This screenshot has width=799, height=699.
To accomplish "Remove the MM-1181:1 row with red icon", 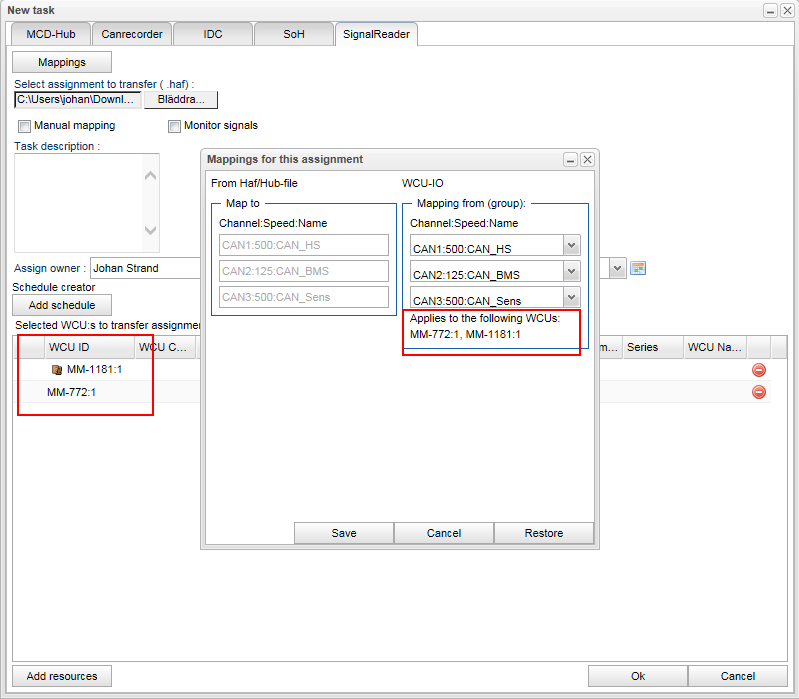I will [x=758, y=370].
